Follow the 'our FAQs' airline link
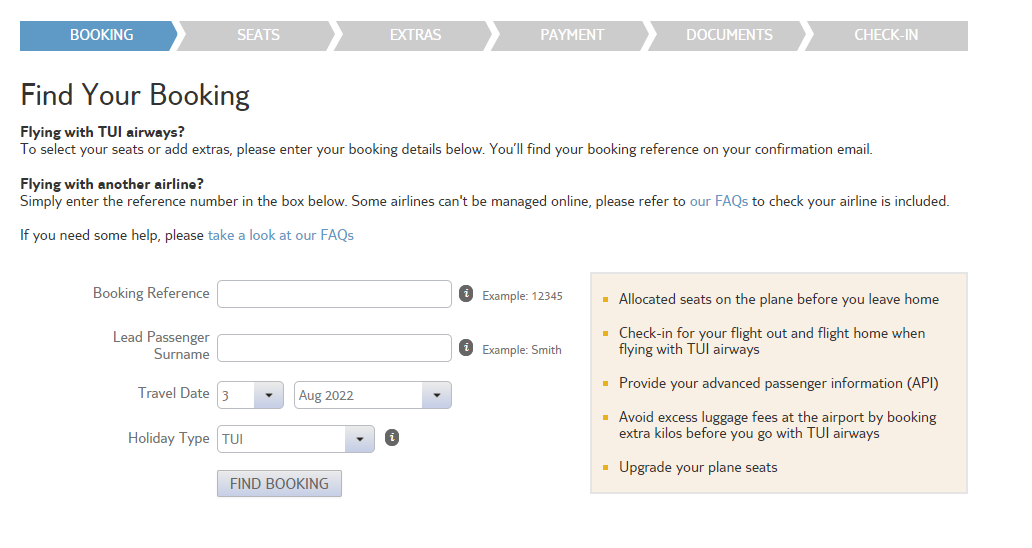The width and height of the screenshot is (1032, 548). [718, 201]
